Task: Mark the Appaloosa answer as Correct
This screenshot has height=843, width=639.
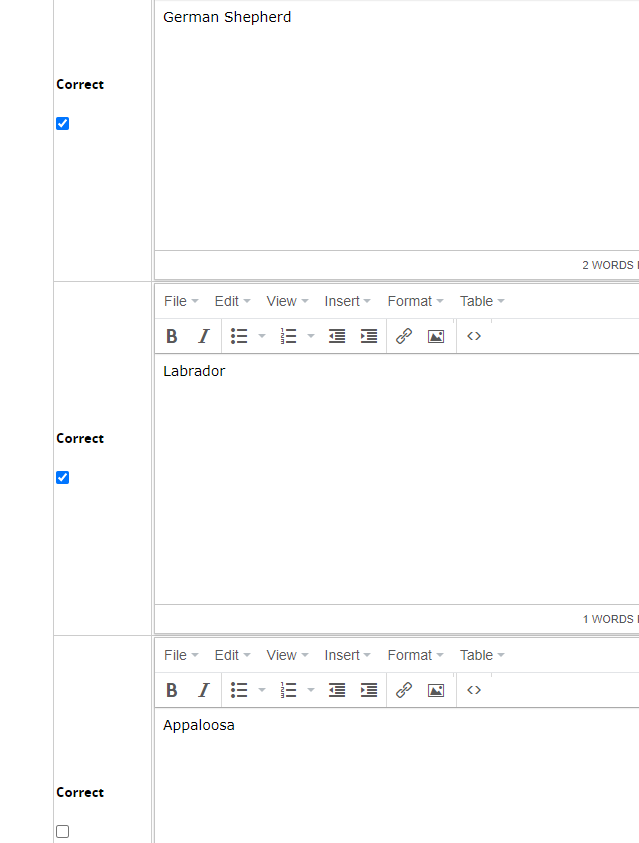Action: click(x=63, y=832)
